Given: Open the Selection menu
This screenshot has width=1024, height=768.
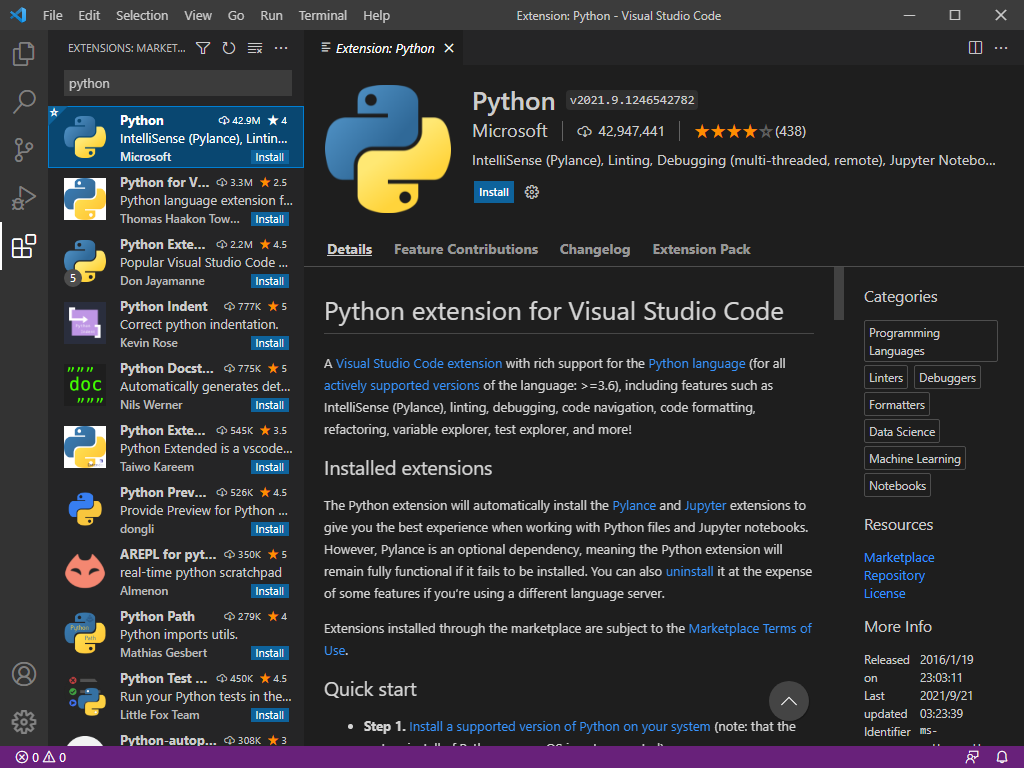Looking at the screenshot, I should click(x=142, y=16).
